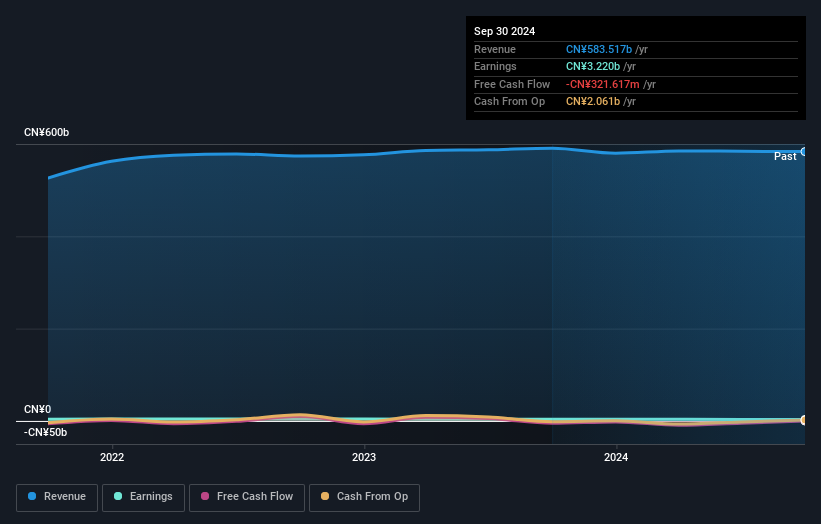Click the CN¥3.220b earnings value
Viewport: 821px width, 524px height.
pyautogui.click(x=593, y=66)
